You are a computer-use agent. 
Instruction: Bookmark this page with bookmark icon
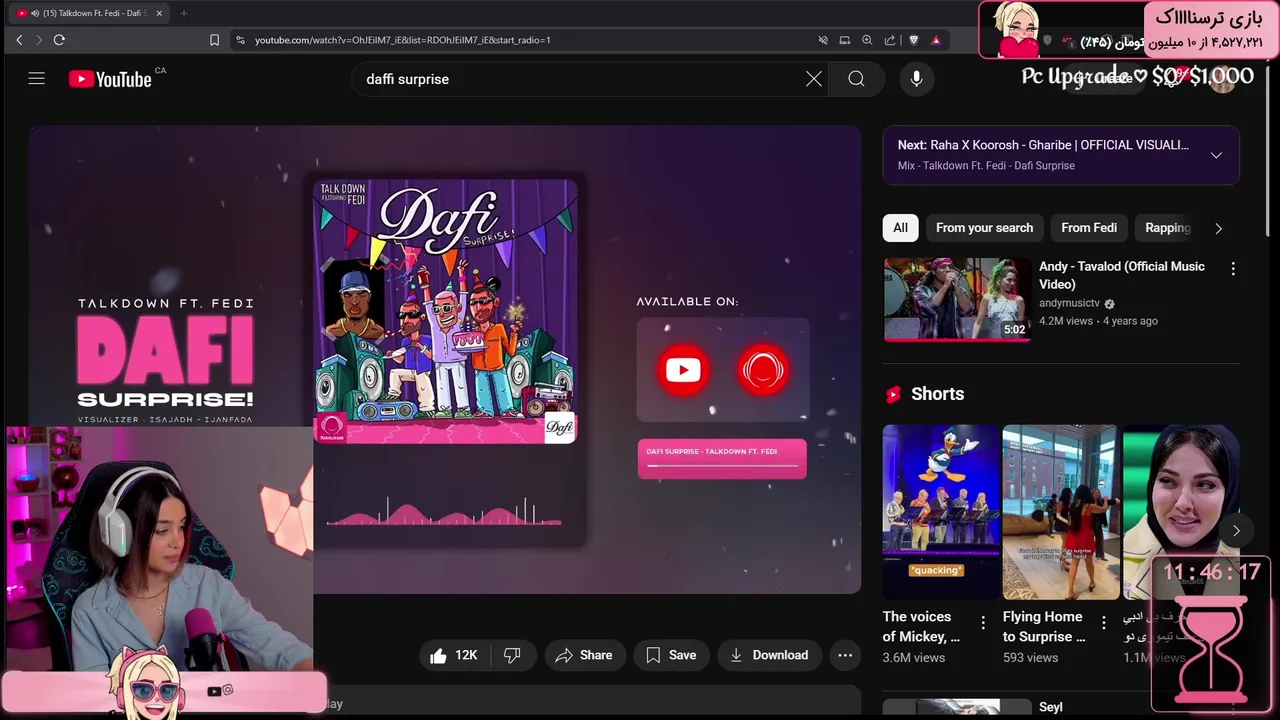(x=214, y=40)
